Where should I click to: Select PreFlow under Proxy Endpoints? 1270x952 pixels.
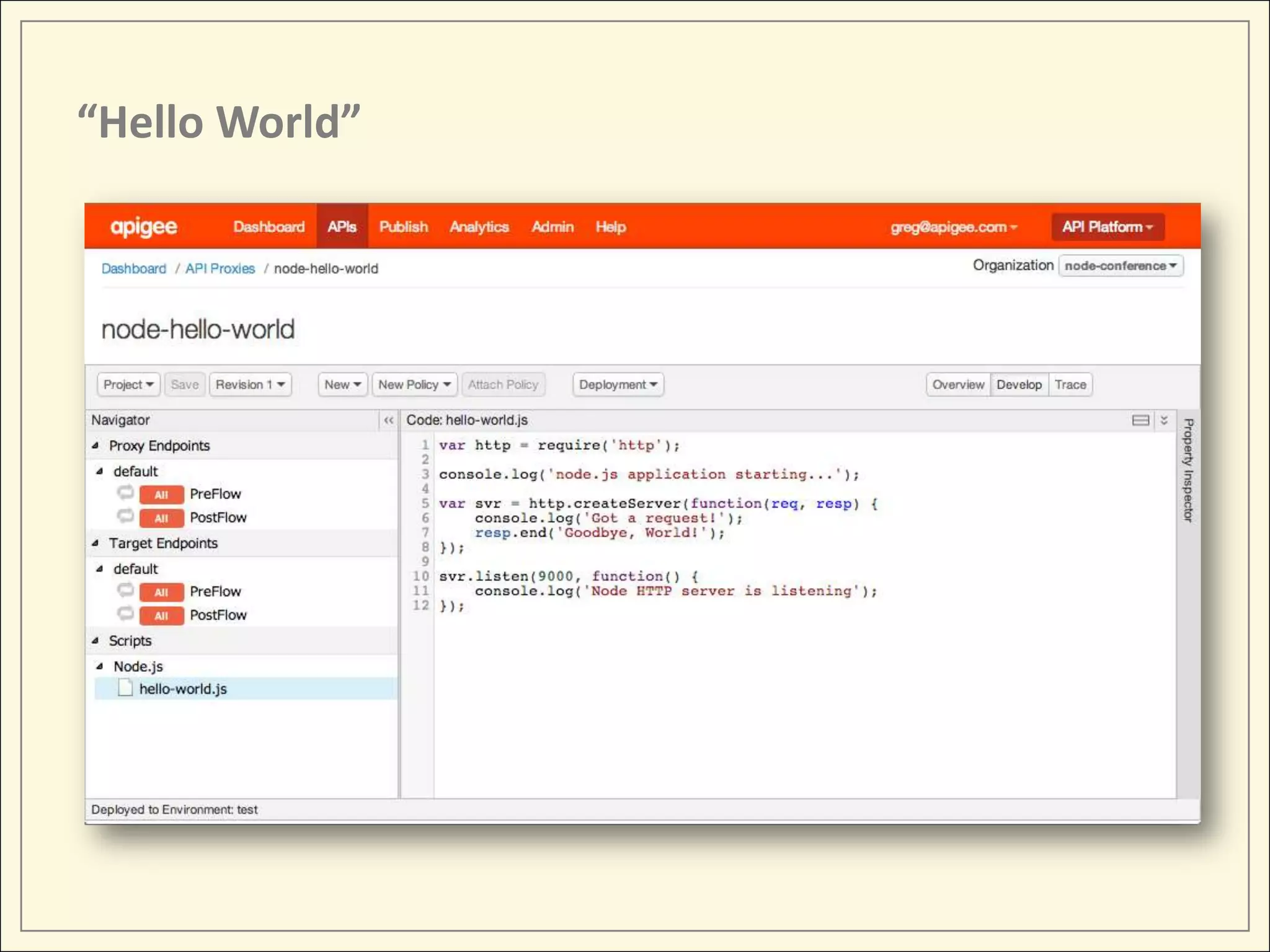pos(215,494)
